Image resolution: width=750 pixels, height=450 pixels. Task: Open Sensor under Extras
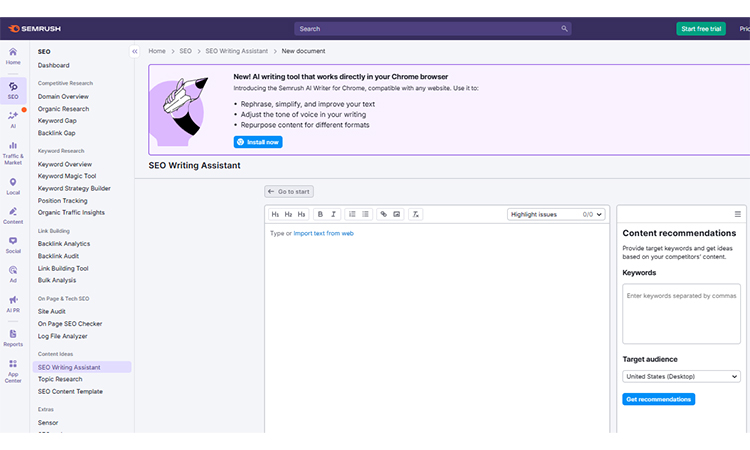point(48,423)
